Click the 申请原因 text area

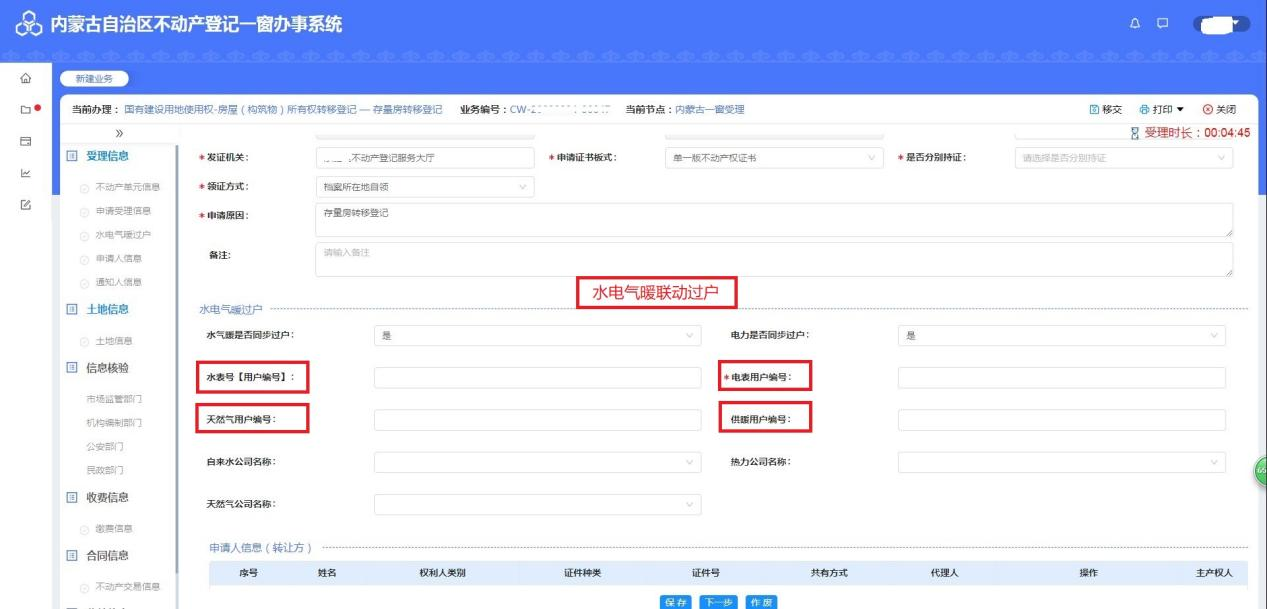click(x=773, y=220)
